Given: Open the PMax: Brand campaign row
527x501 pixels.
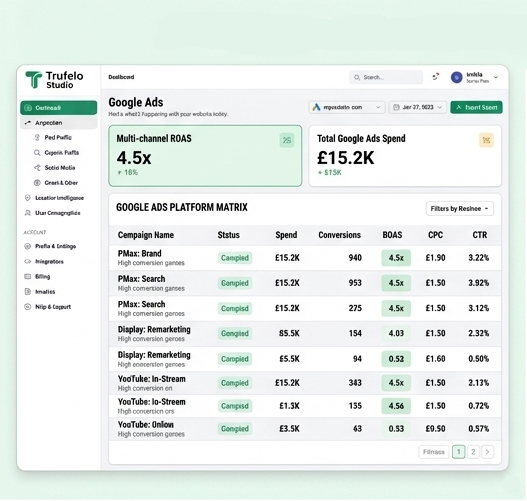Looking at the screenshot, I should [305, 258].
